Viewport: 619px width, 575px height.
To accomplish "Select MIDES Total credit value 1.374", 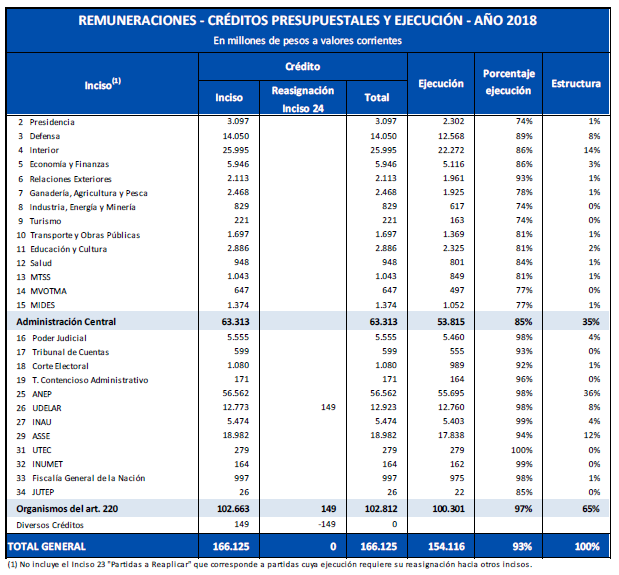I will pyautogui.click(x=386, y=305).
